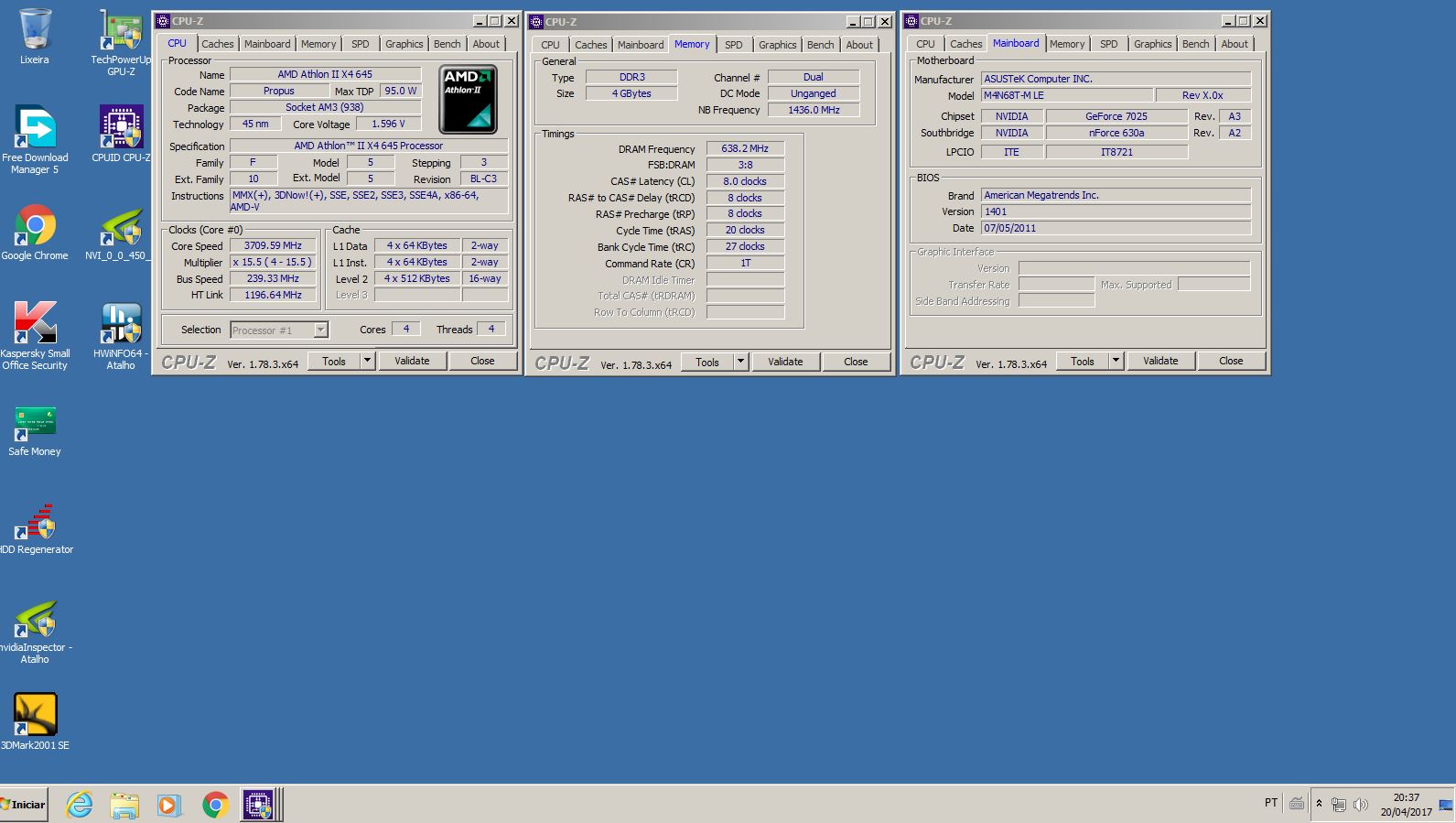The image size is (1456, 823).
Task: Switch to CPU tab in Memory CPU-Z window
Action: (x=550, y=45)
